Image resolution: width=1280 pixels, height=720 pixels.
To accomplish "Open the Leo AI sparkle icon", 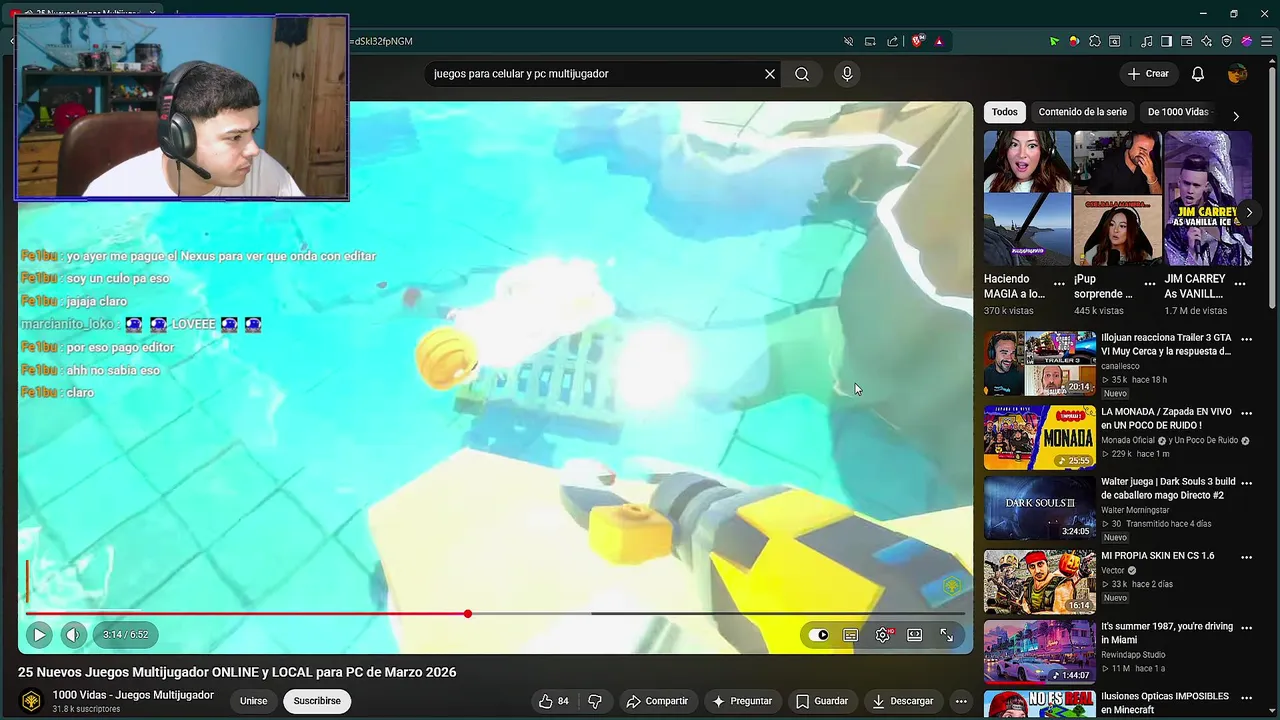I will (x=1206, y=41).
